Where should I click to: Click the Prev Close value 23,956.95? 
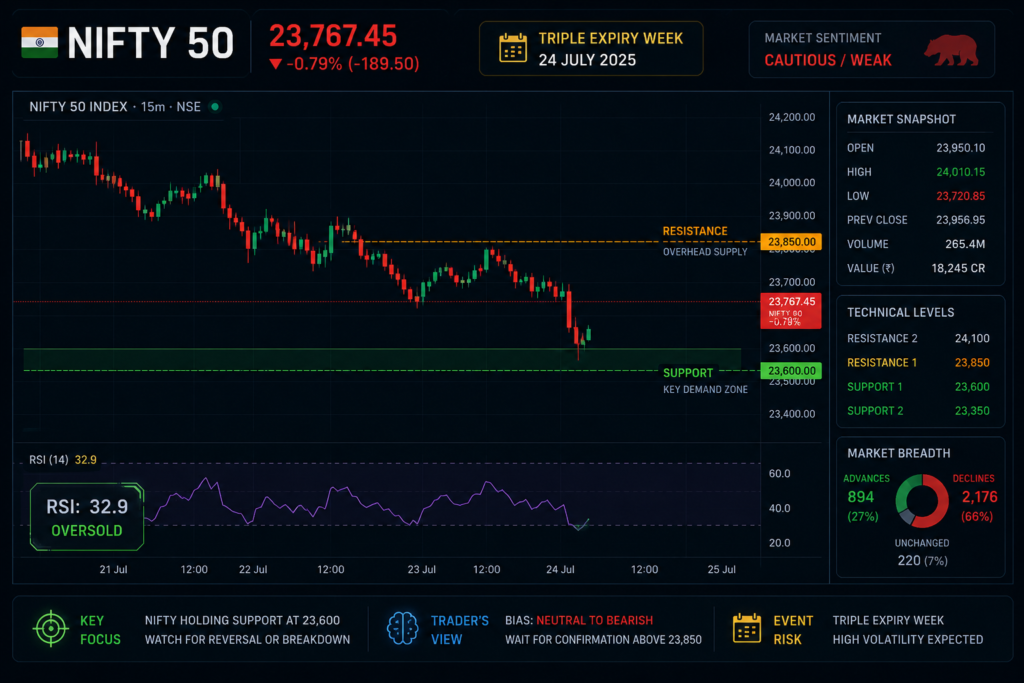click(x=960, y=220)
